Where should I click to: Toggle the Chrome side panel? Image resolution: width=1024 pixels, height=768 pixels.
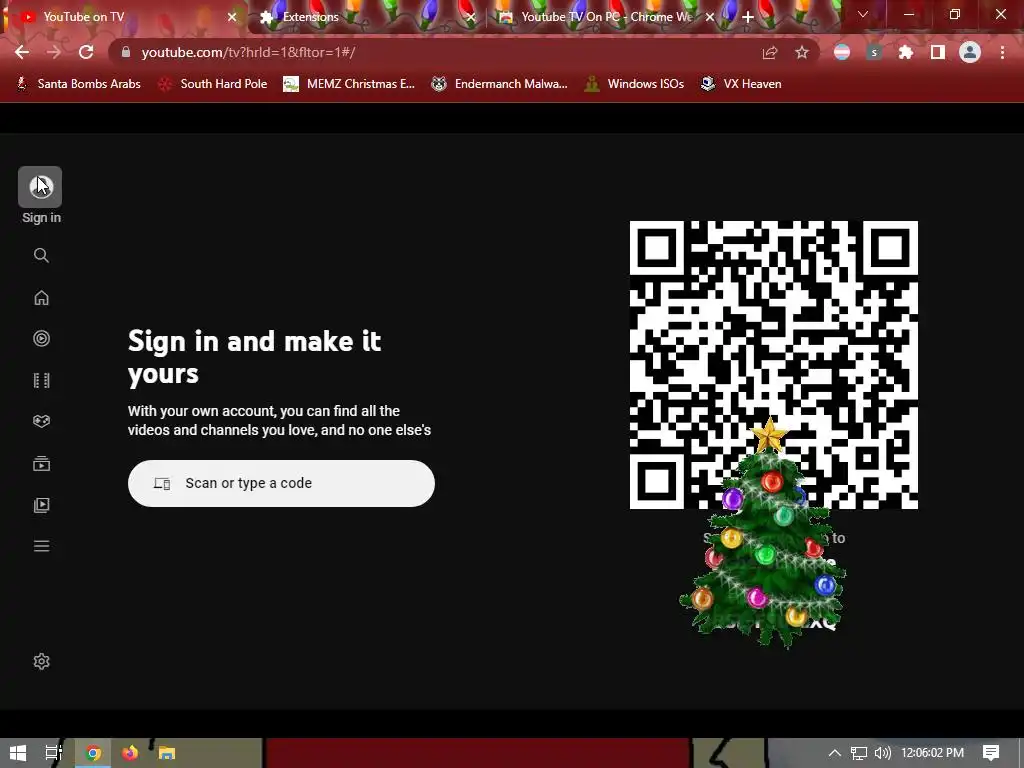coord(938,52)
